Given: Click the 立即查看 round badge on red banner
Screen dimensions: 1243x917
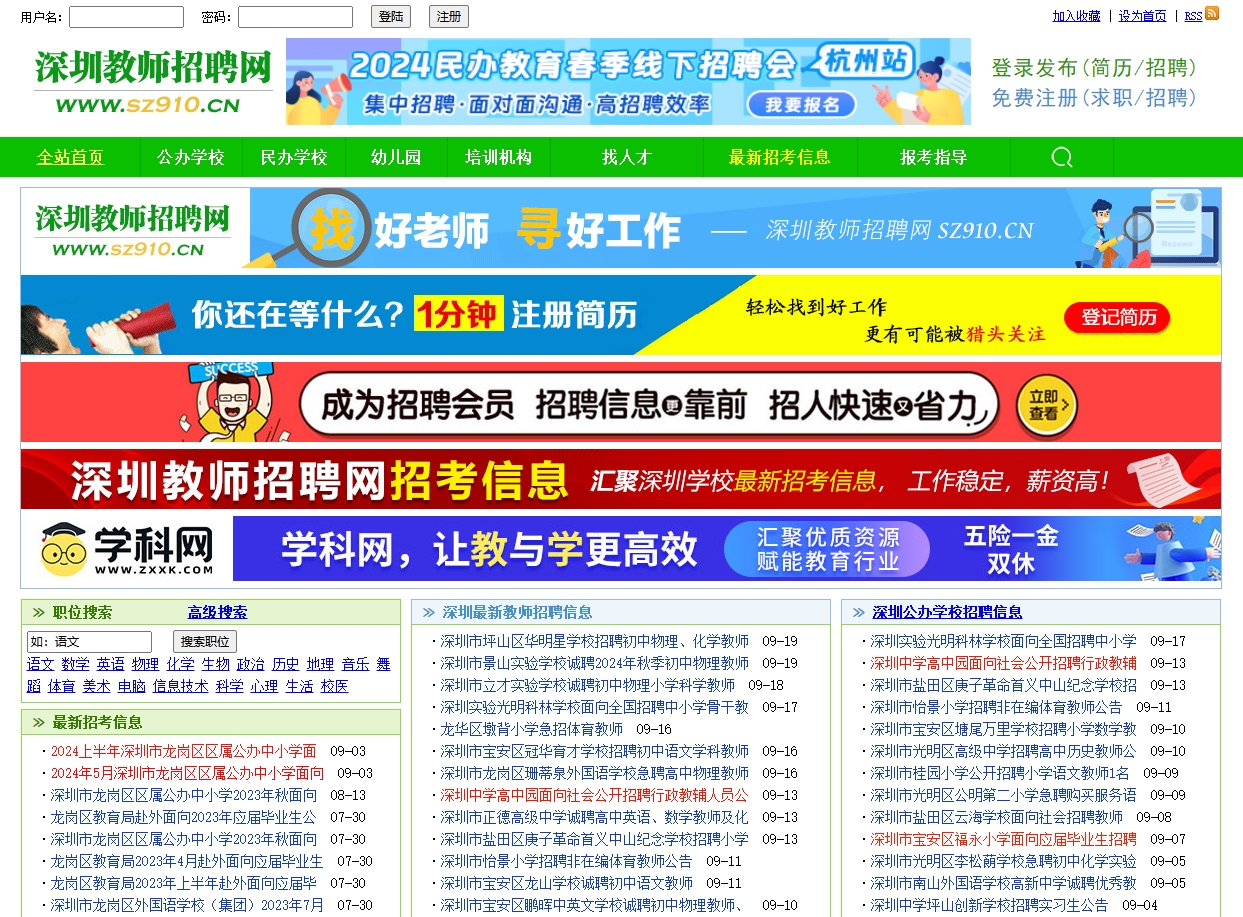Looking at the screenshot, I should click(1047, 406).
